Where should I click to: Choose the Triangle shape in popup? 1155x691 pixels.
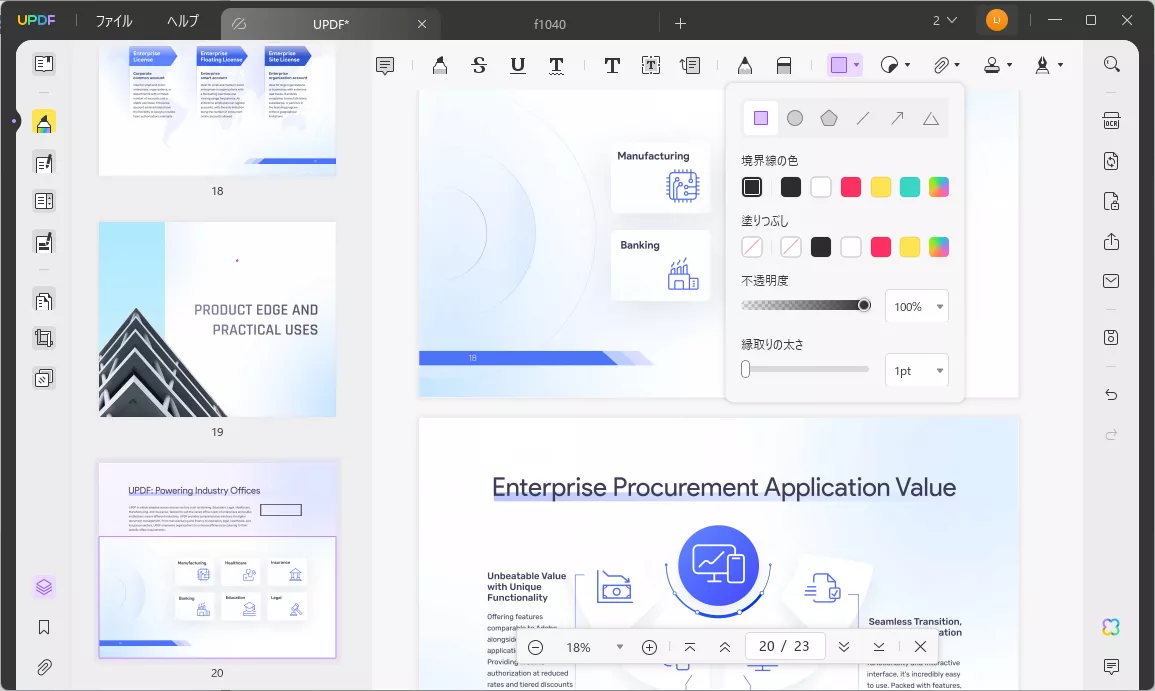(931, 118)
